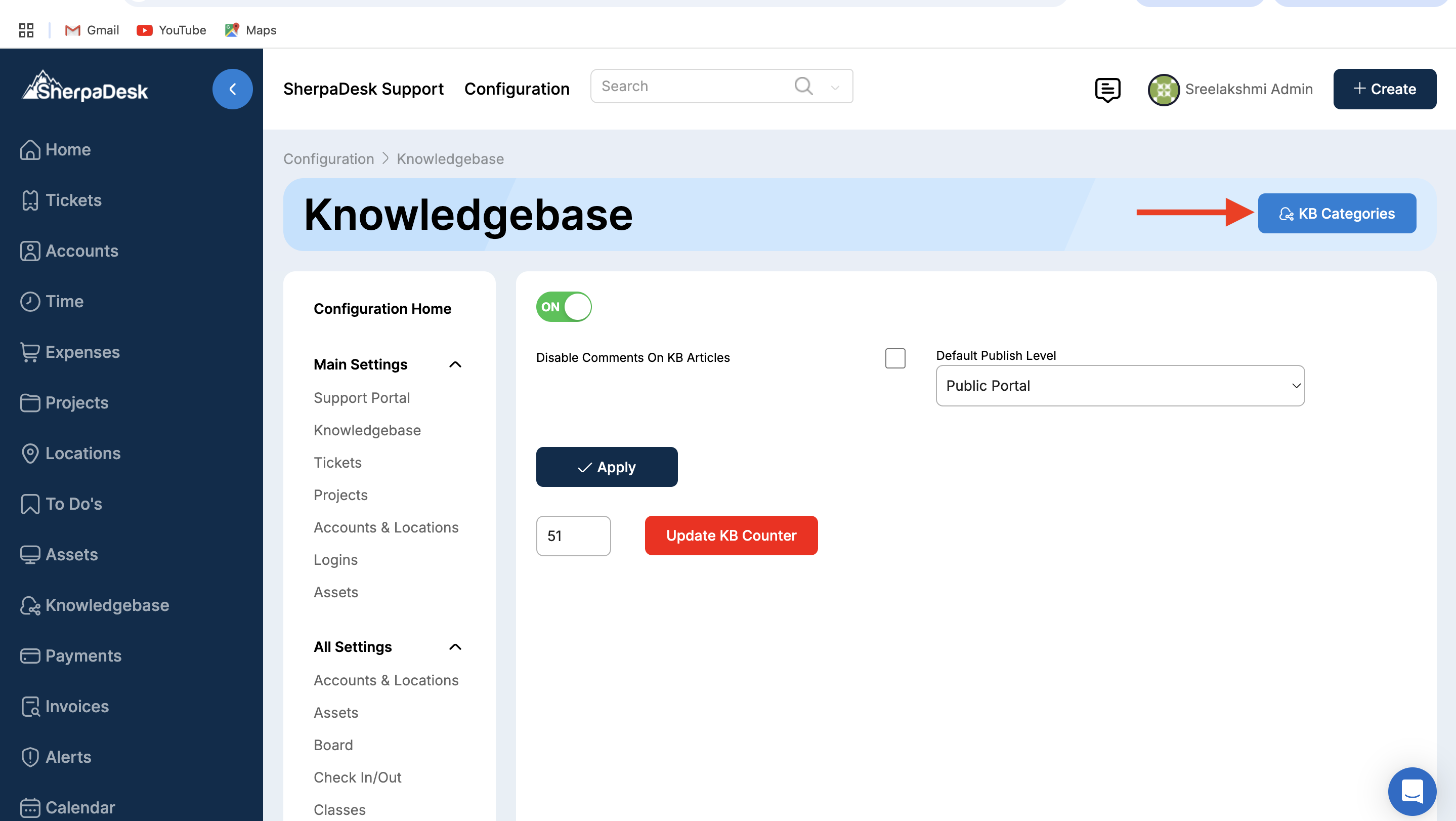Select Accounts & Locations under Main Settings
This screenshot has width=1456, height=821.
(386, 527)
